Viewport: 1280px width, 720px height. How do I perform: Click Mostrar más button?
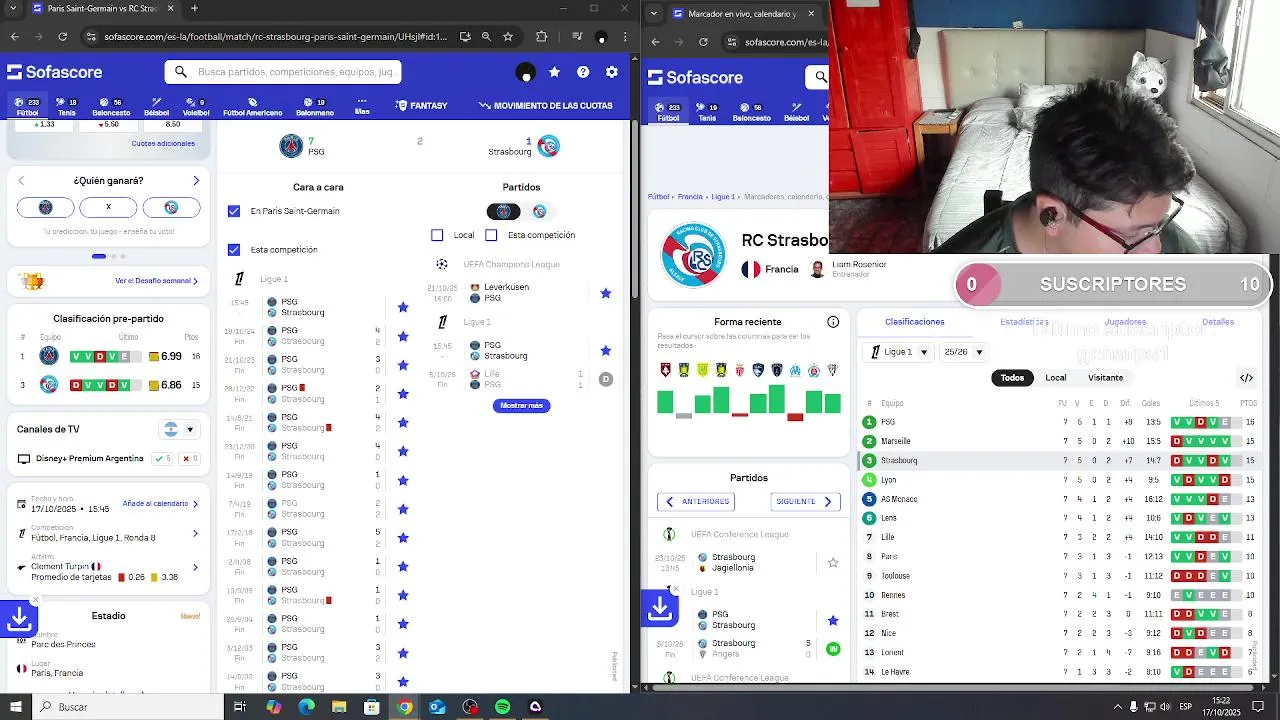[521, 405]
